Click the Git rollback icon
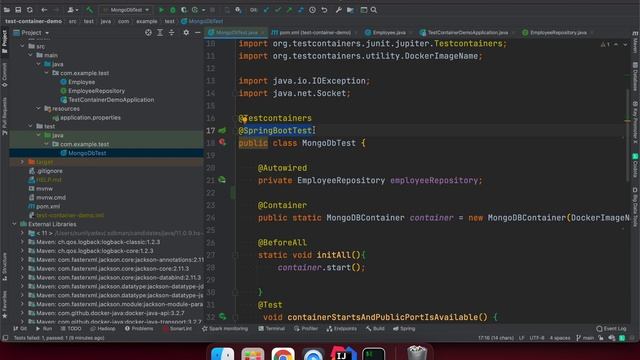640x360 pixels. click(324, 10)
